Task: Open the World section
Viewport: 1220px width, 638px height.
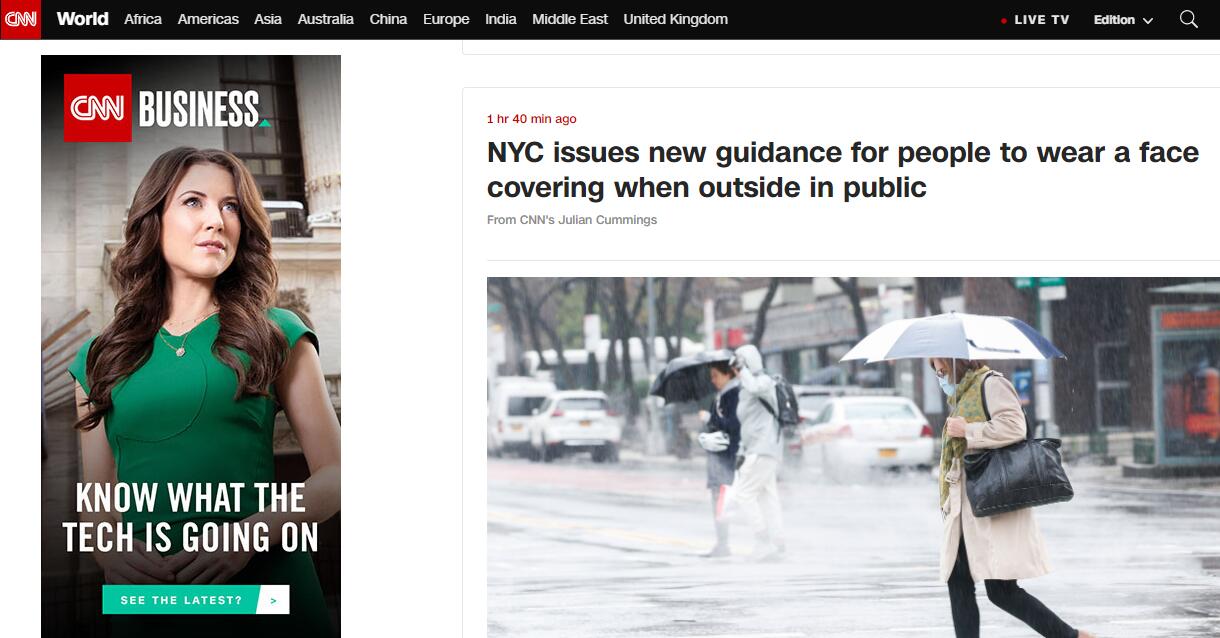Action: tap(82, 19)
